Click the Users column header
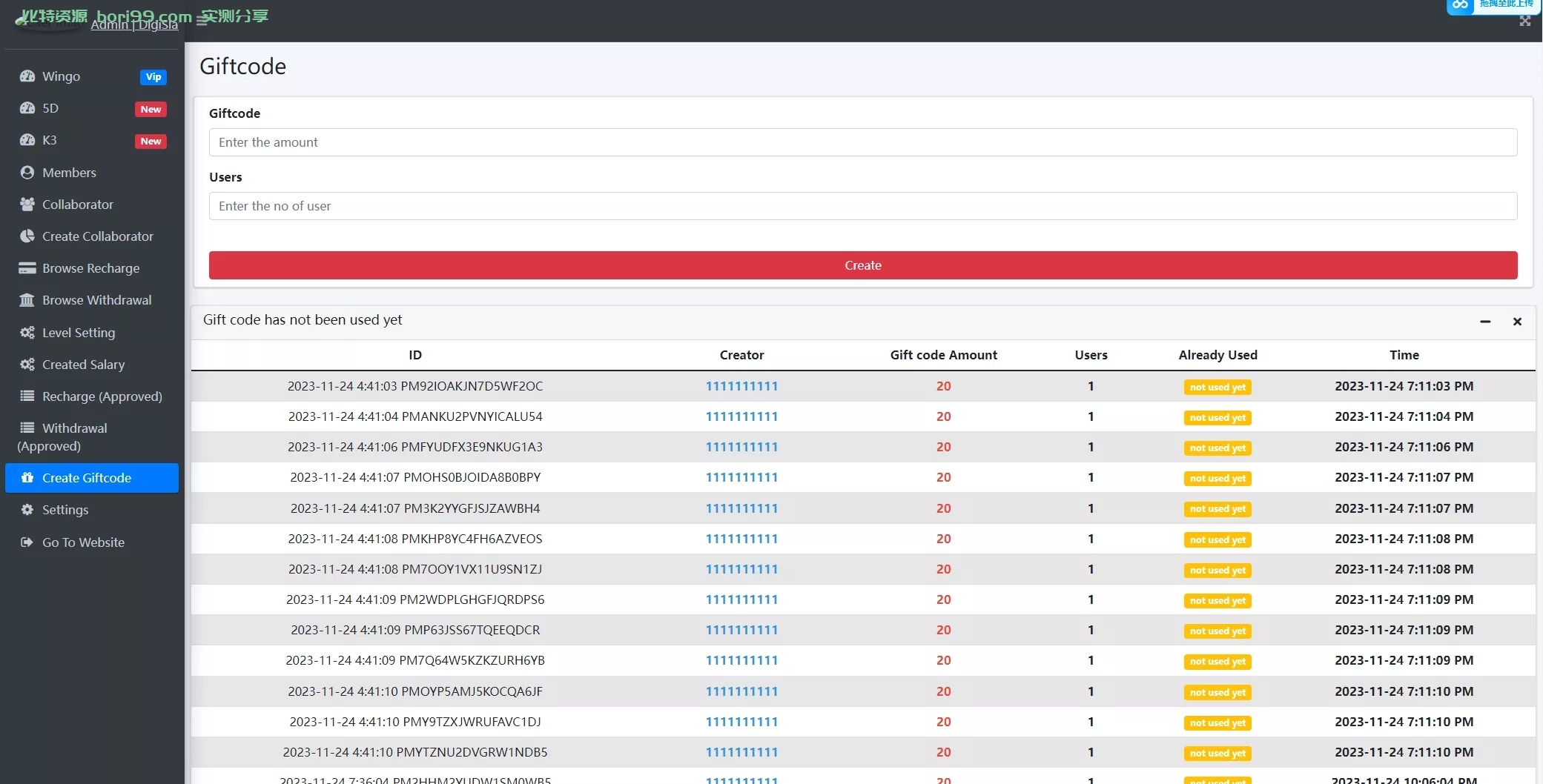This screenshot has height=784, width=1543. click(x=1091, y=355)
